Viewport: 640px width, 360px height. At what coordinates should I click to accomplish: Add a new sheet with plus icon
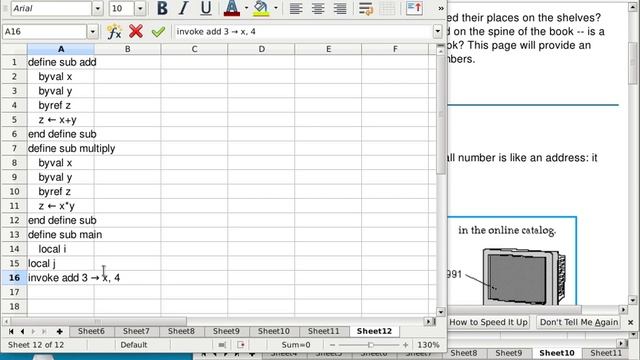click(x=60, y=331)
